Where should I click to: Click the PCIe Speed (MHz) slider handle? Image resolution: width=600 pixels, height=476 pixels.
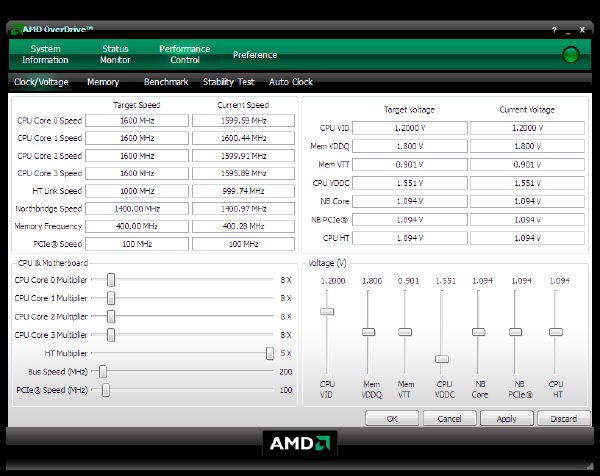click(x=106, y=390)
